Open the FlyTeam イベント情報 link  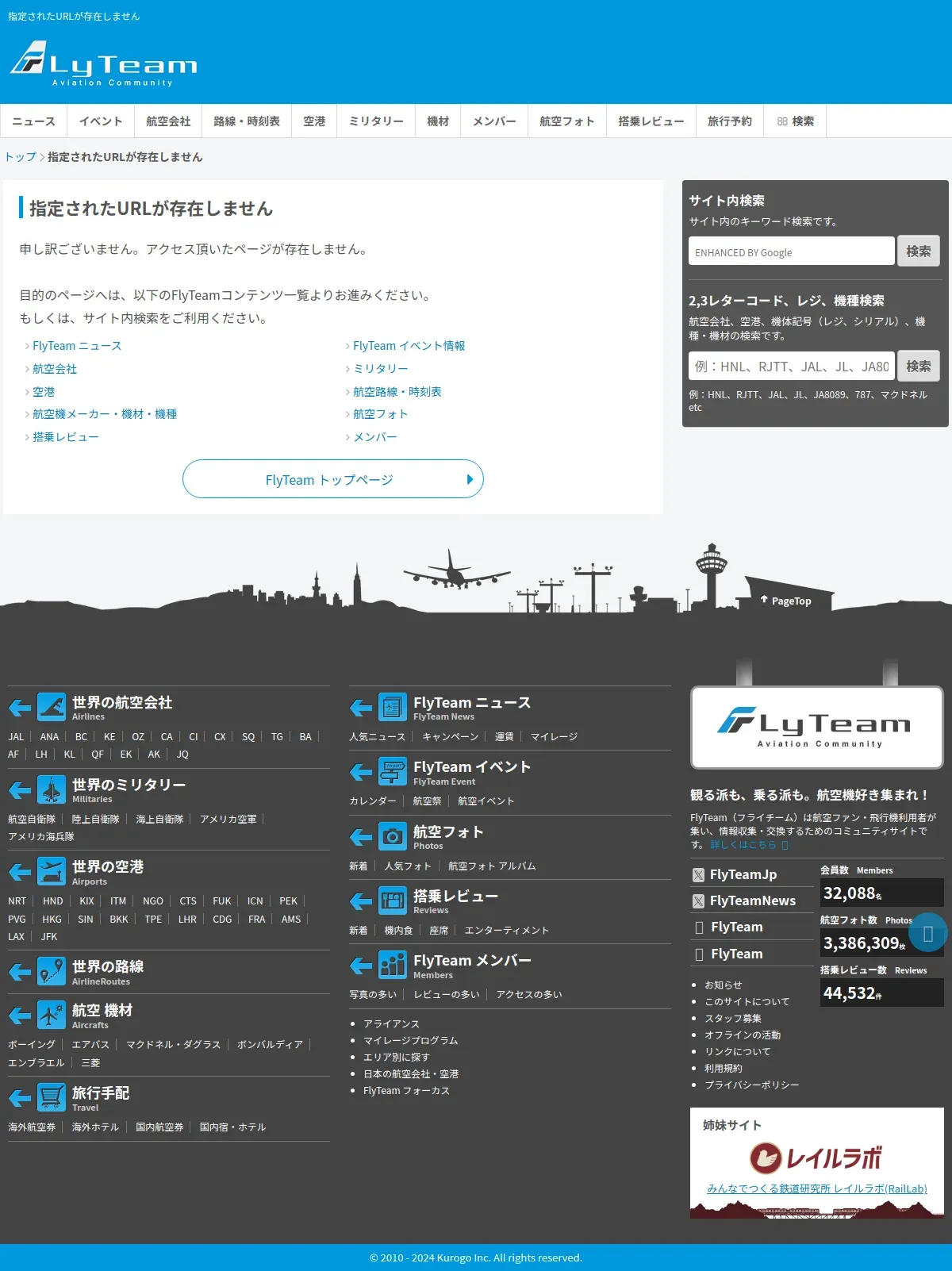[x=409, y=346]
